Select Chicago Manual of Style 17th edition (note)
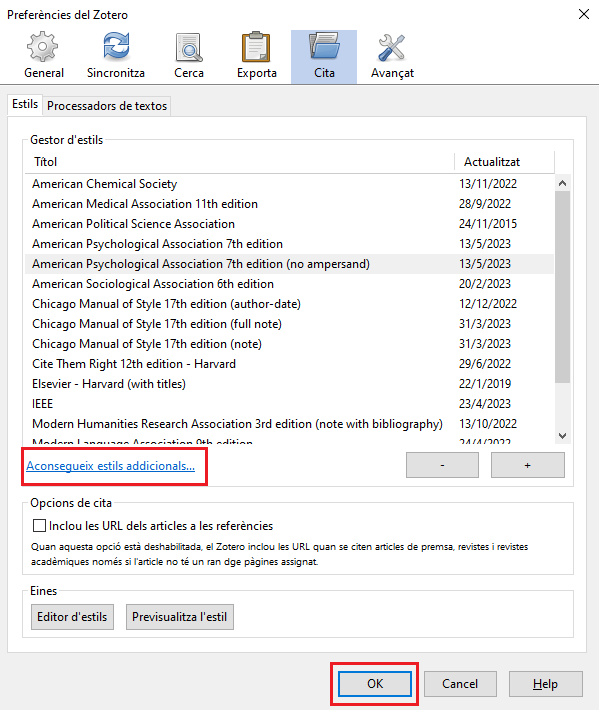Viewport: 599px width, 710px height. 289,344
